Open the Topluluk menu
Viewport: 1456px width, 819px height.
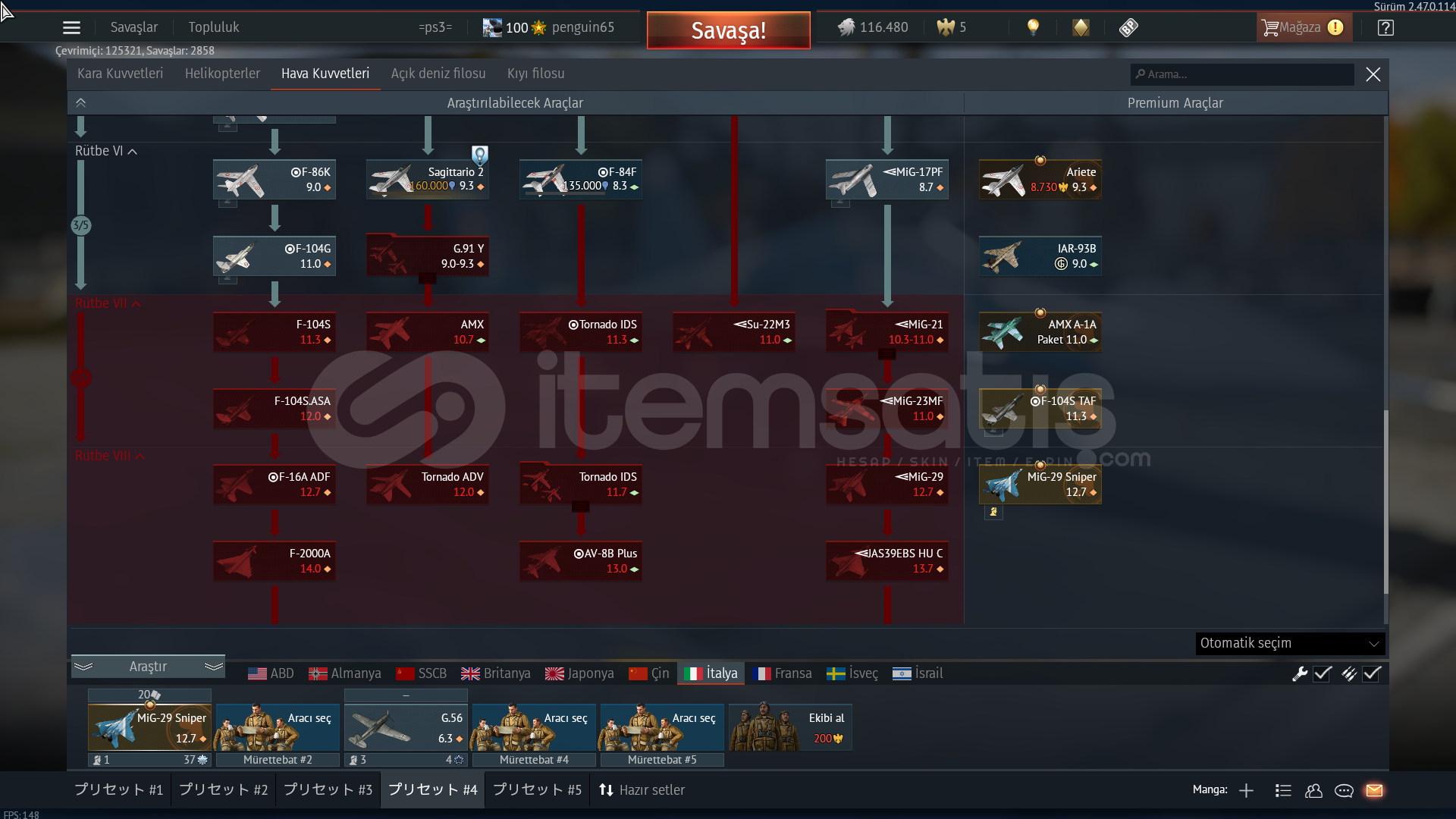click(x=214, y=27)
